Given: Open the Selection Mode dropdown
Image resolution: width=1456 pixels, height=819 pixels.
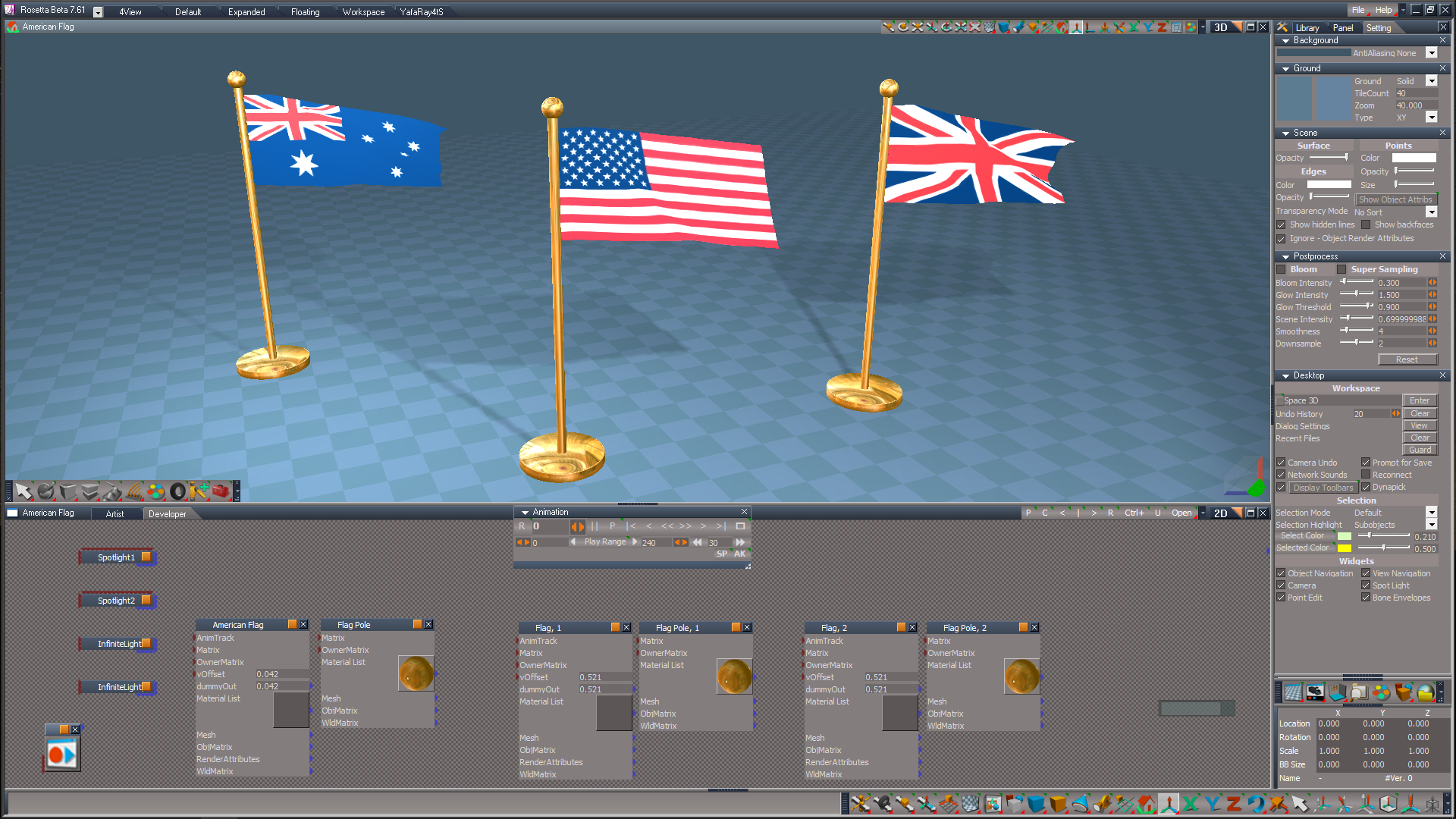Looking at the screenshot, I should (1432, 513).
